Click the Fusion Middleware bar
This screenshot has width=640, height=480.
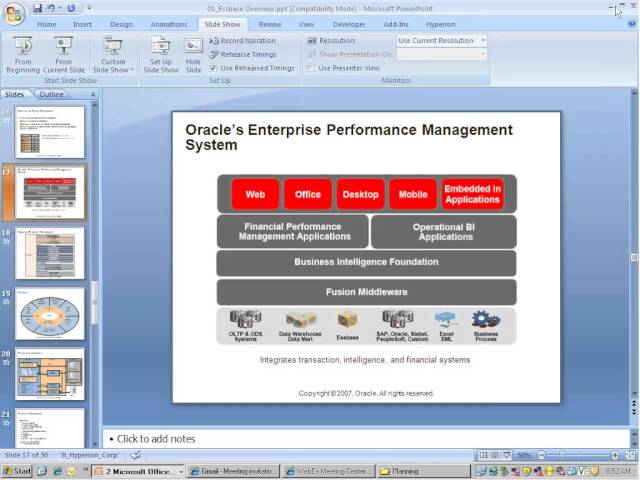tap(366, 292)
